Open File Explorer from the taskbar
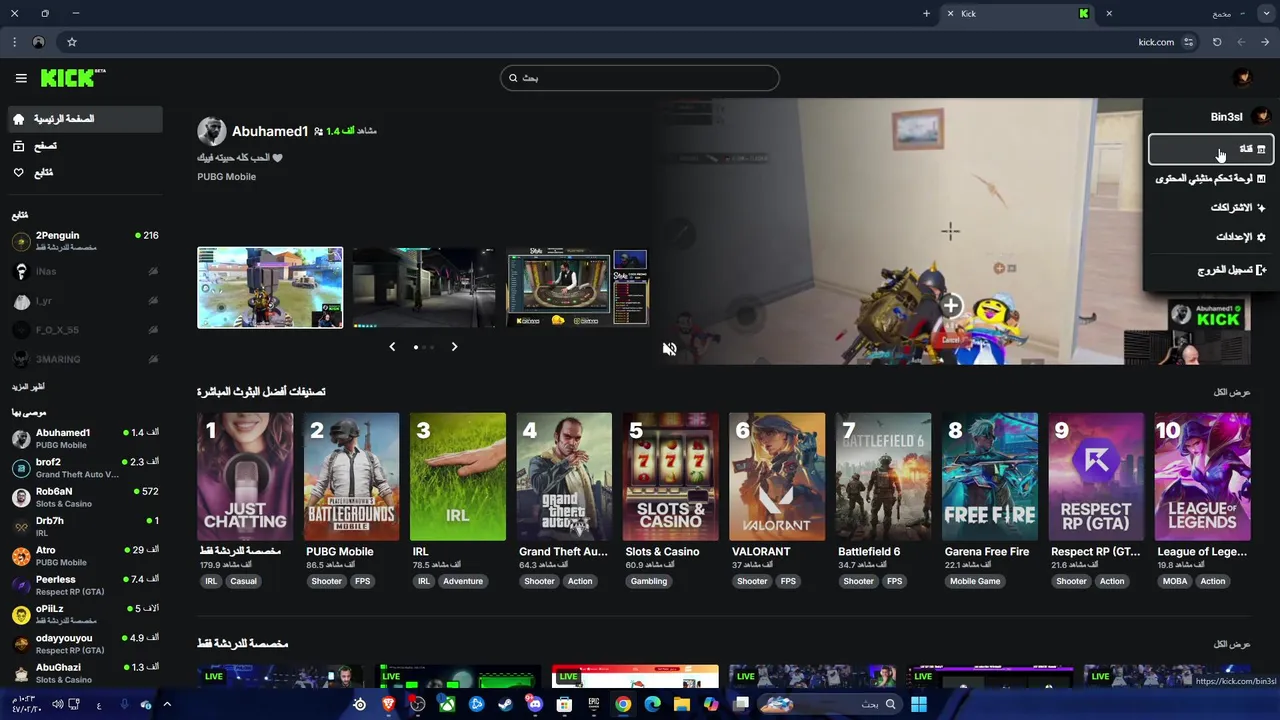Viewport: 1280px width, 720px height. tap(682, 704)
